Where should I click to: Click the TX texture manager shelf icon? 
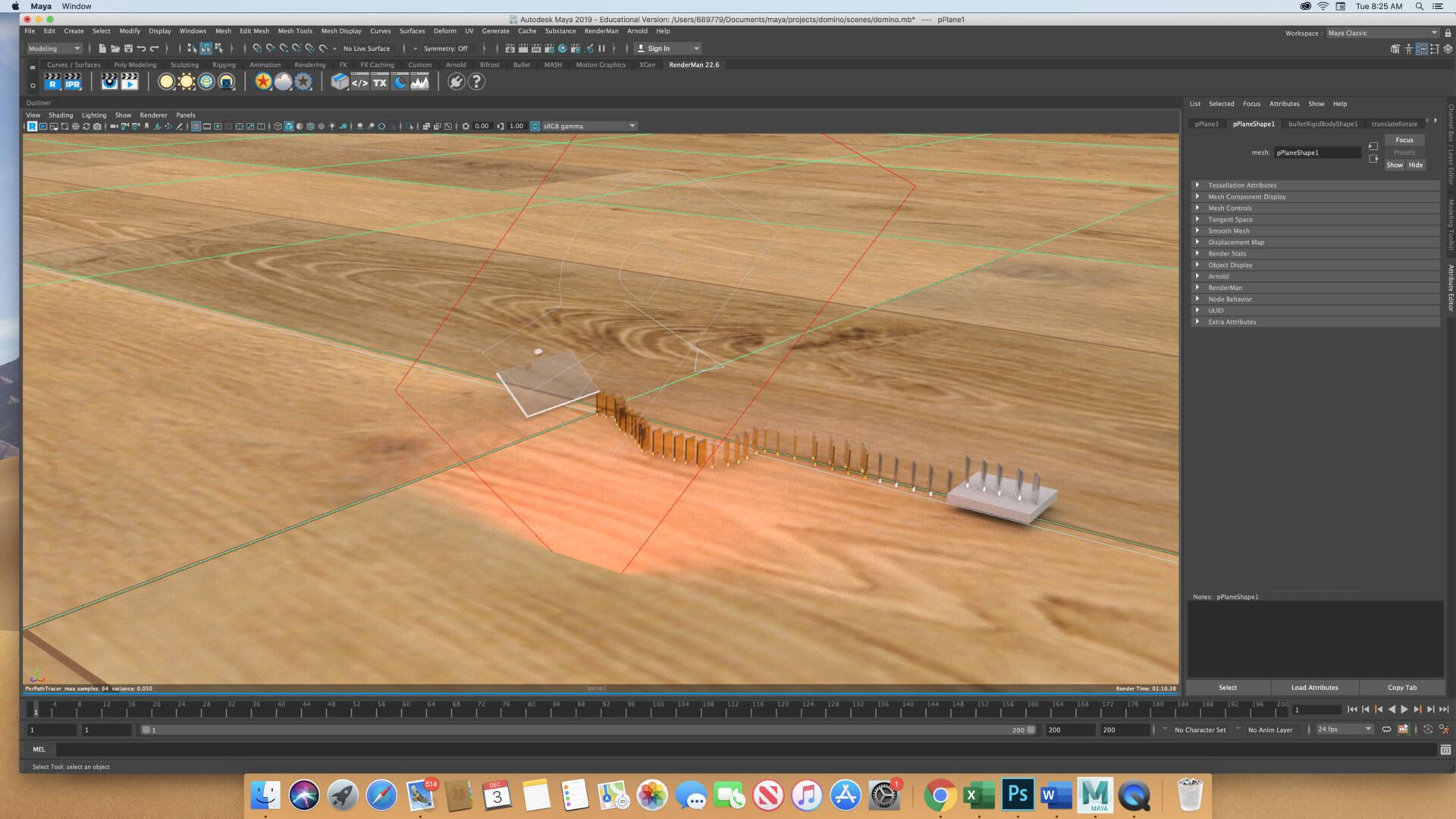coord(380,82)
